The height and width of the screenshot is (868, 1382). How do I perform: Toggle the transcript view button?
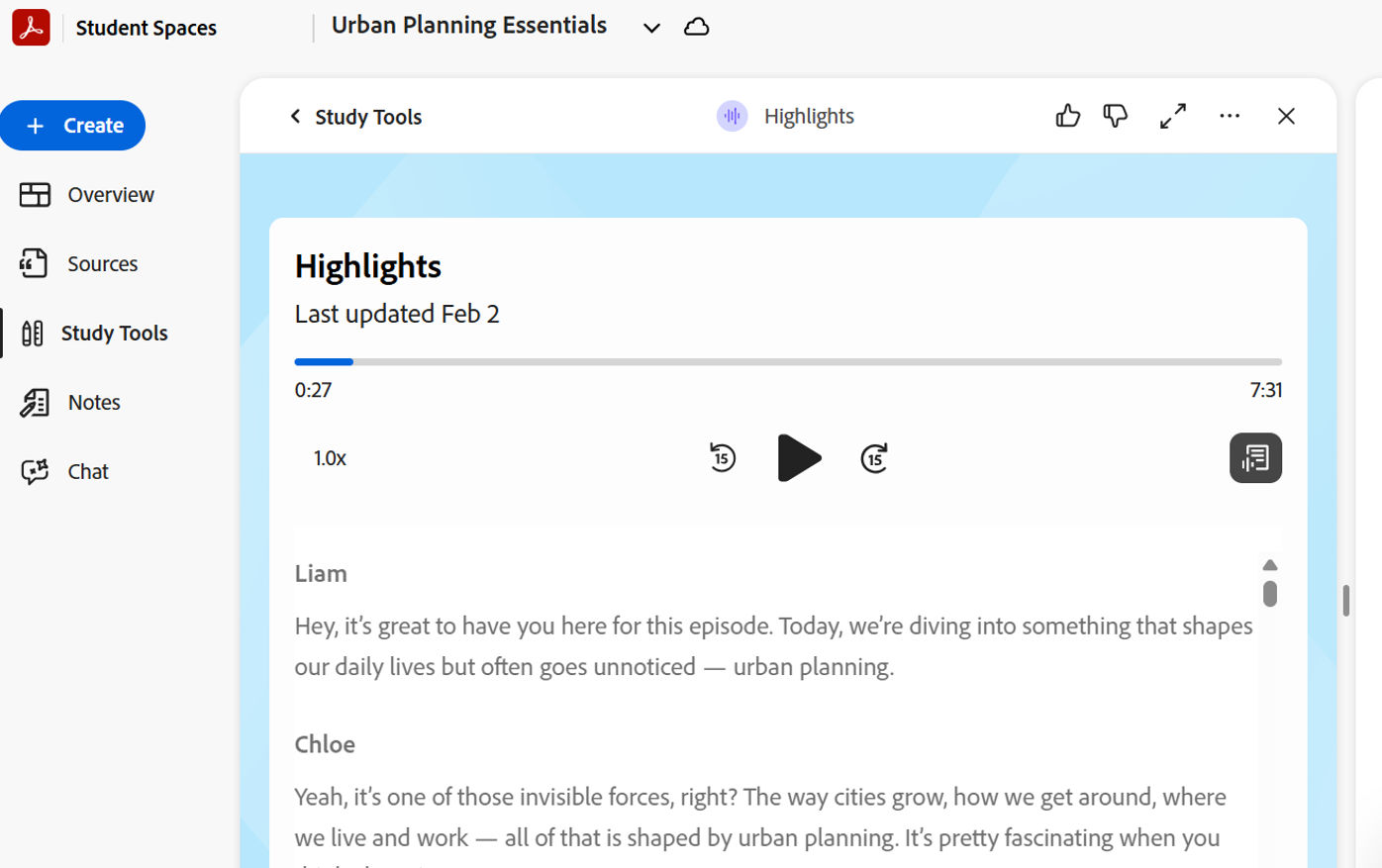coord(1255,457)
